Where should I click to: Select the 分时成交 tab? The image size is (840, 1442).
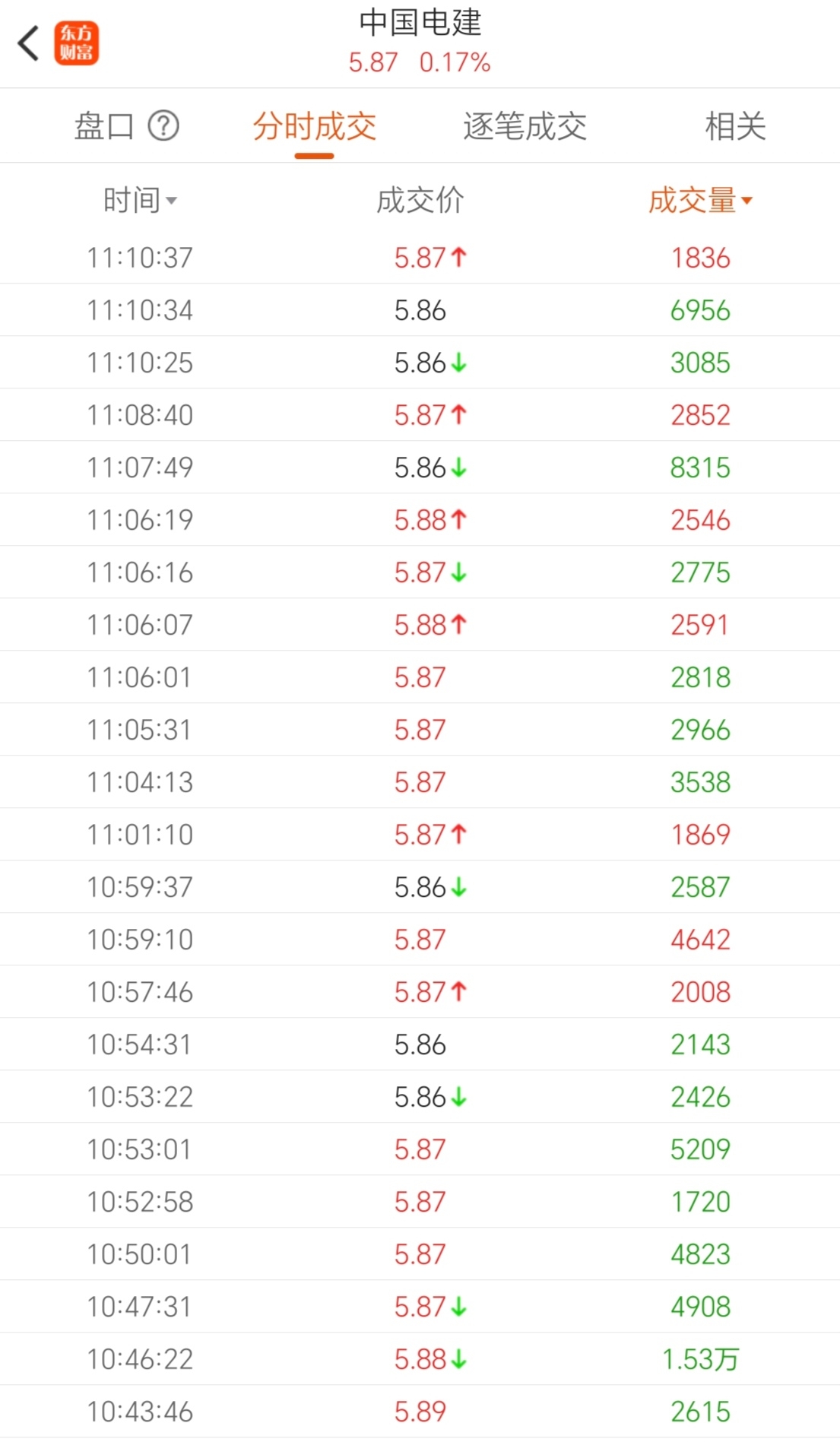[314, 126]
